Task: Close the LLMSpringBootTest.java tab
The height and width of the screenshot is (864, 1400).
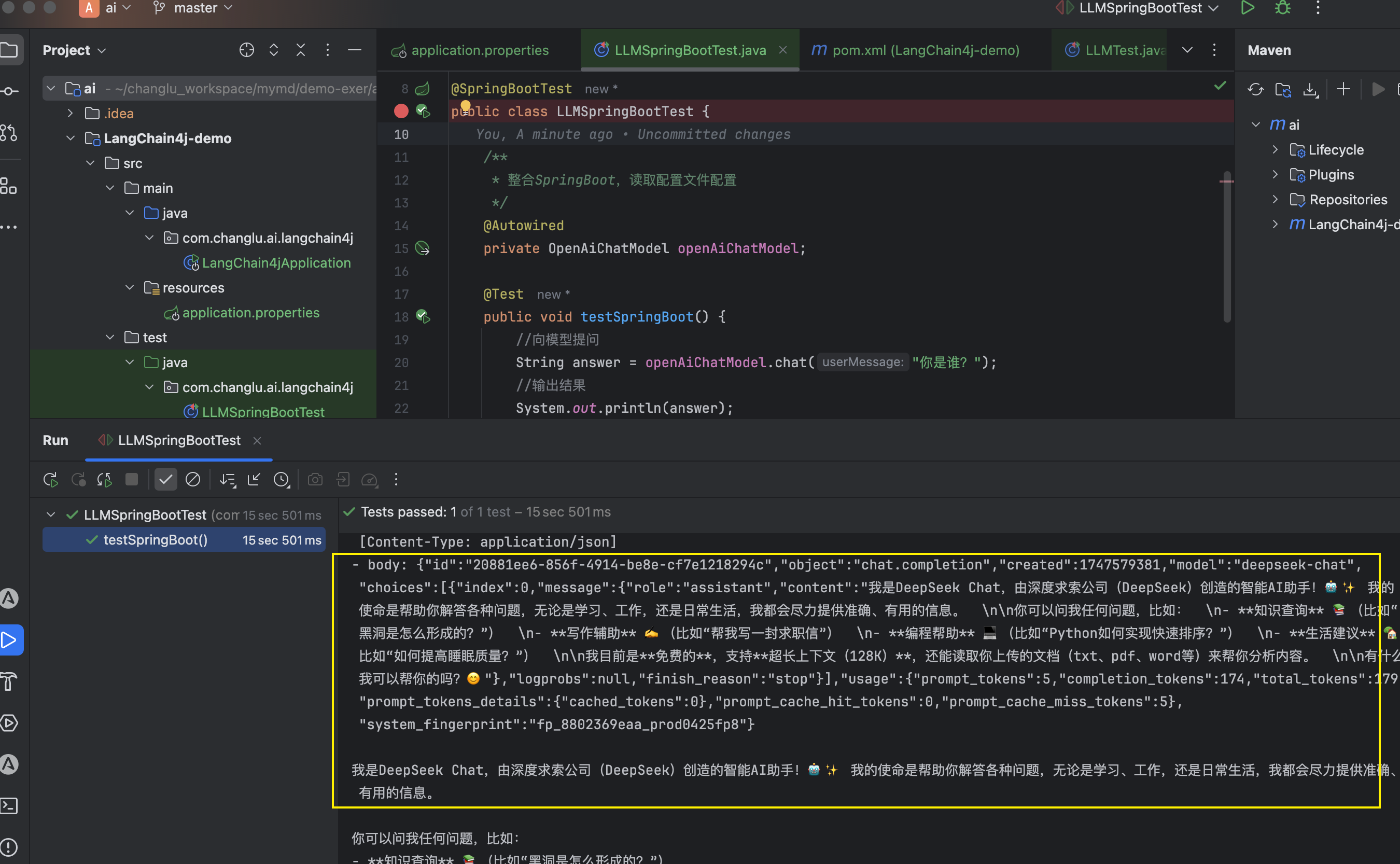Action: point(782,50)
